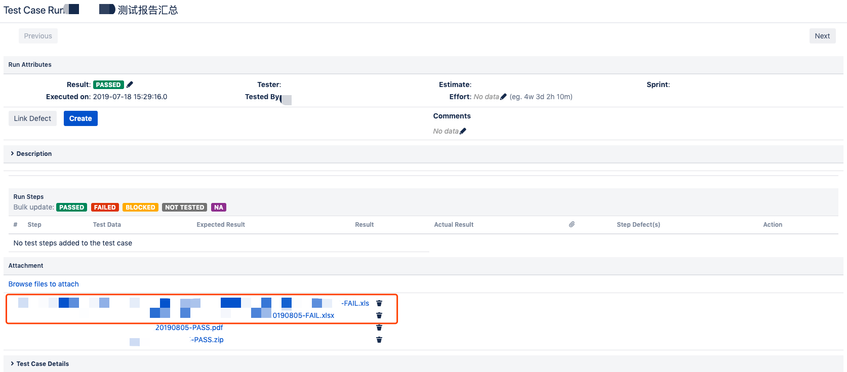
Task: Click the Run Attributes section header
Action: (30, 64)
